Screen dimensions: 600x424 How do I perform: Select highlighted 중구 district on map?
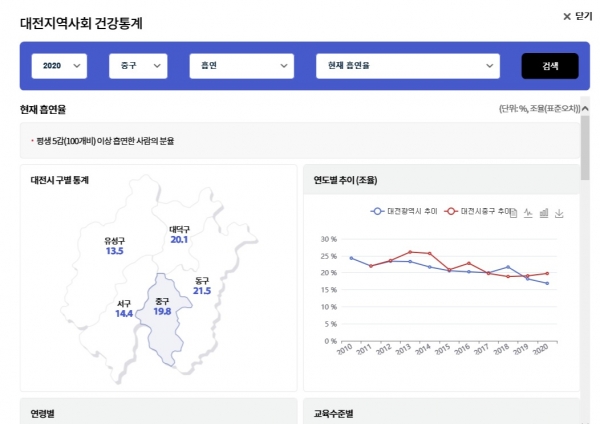pyautogui.click(x=162, y=307)
